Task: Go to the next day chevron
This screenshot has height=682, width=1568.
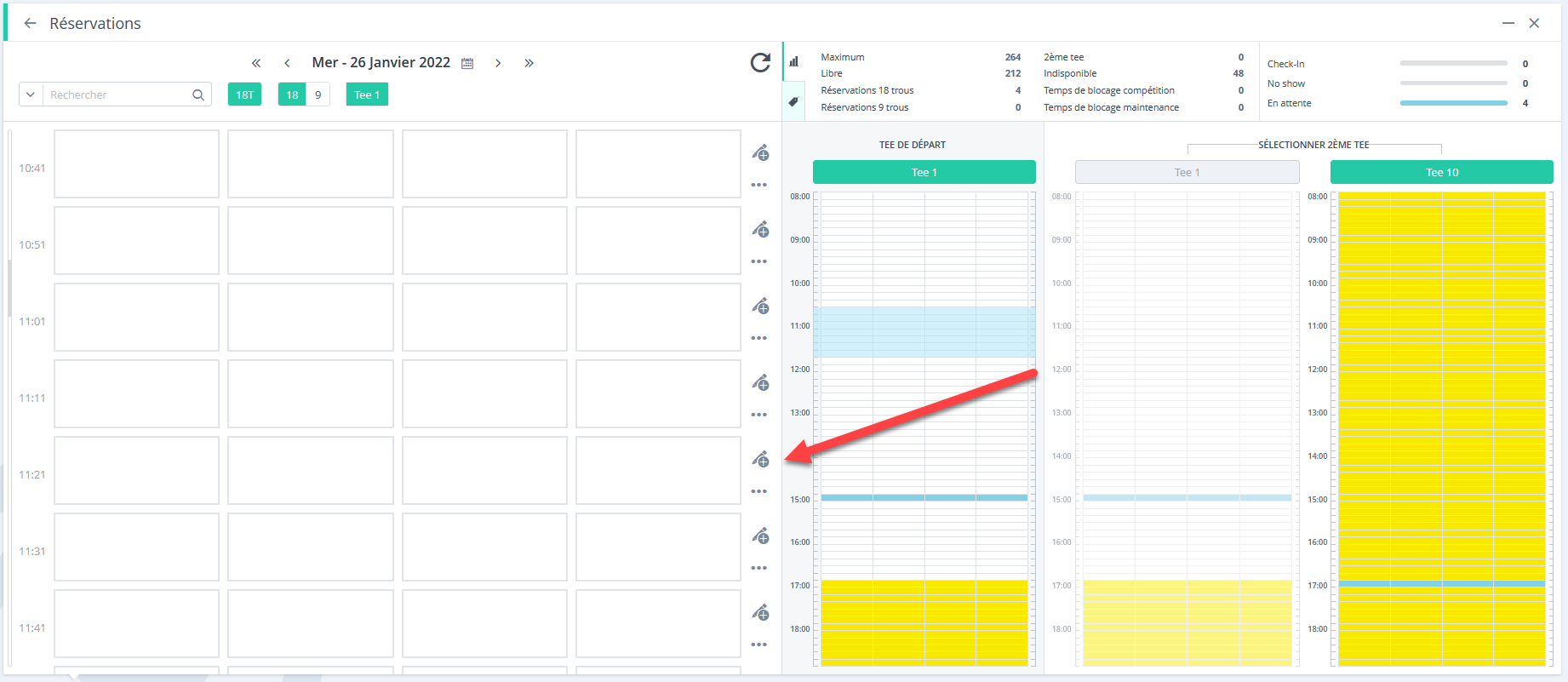Action: coord(498,63)
